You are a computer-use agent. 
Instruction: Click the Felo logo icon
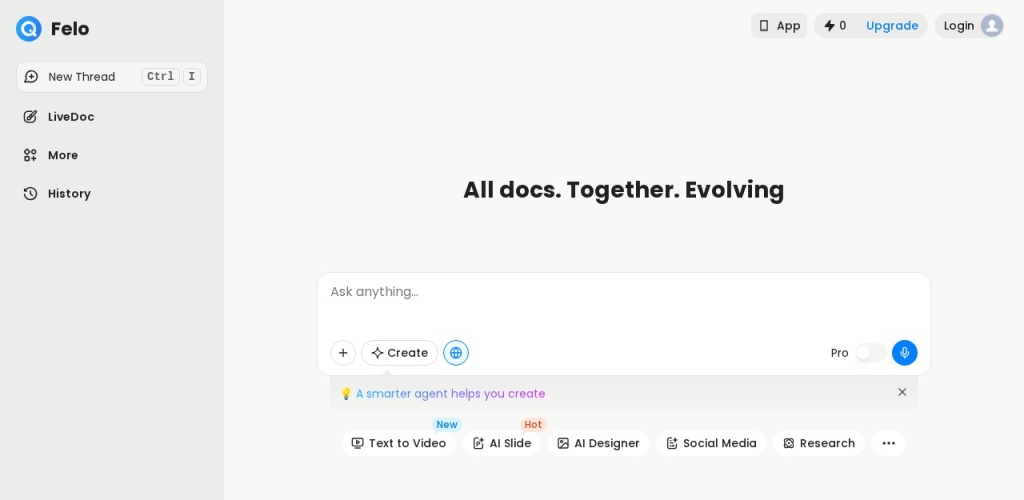pos(29,29)
